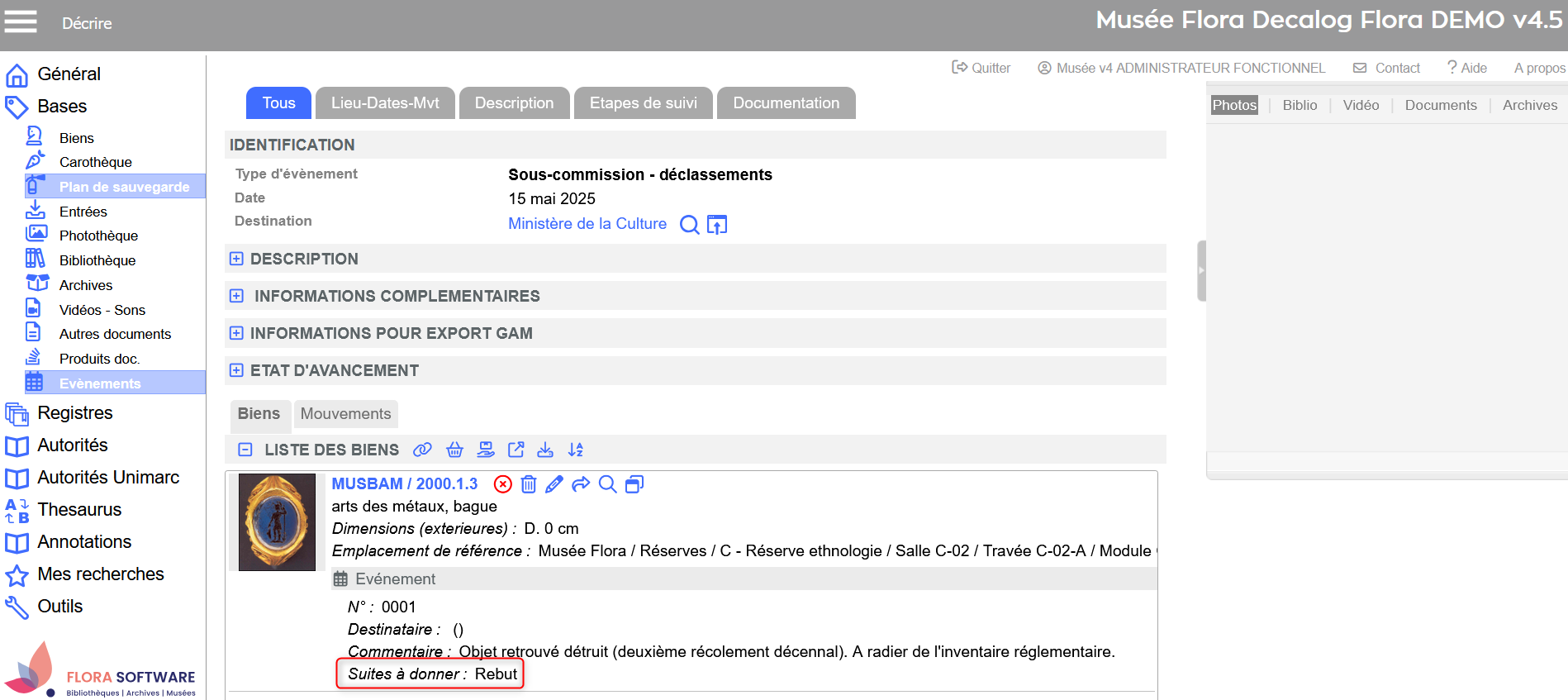Image resolution: width=1568 pixels, height=700 pixels.
Task: Delete MUSBAM / 2000.1.3 with trash icon
Action: [x=529, y=484]
